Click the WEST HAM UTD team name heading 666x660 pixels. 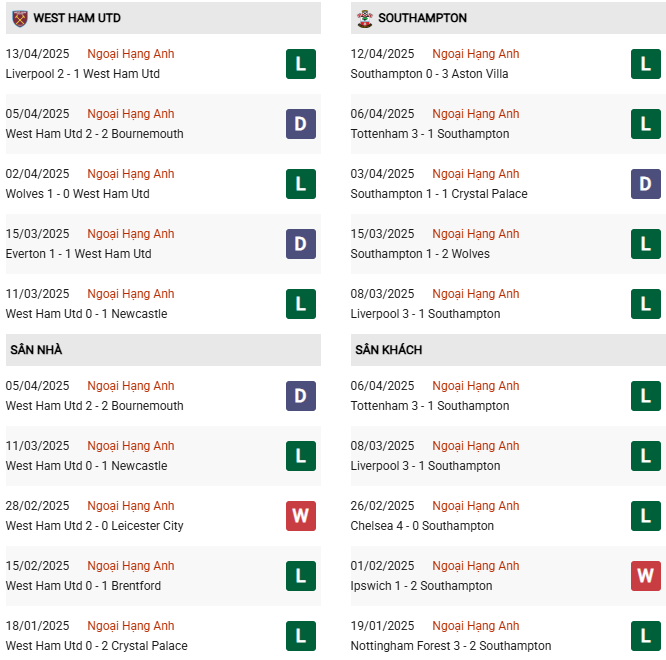(77, 18)
